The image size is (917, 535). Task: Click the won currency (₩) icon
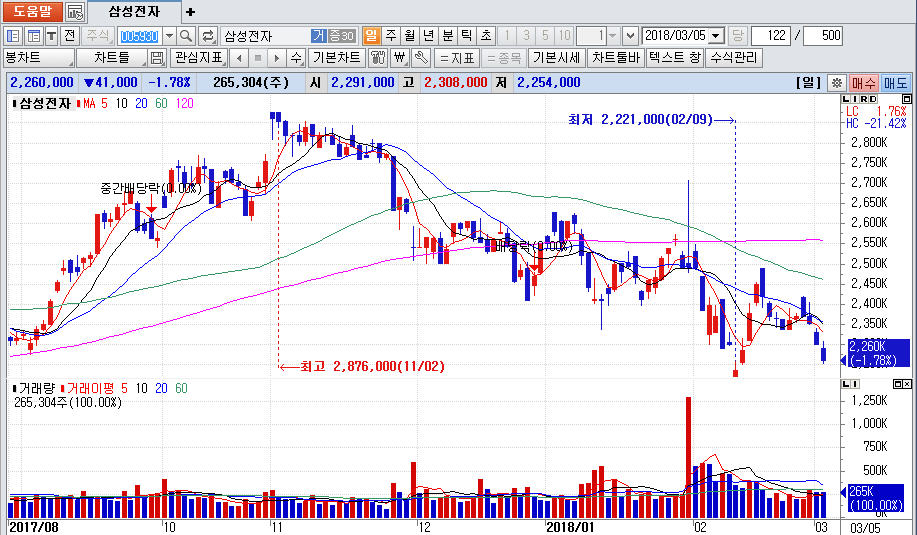point(400,57)
